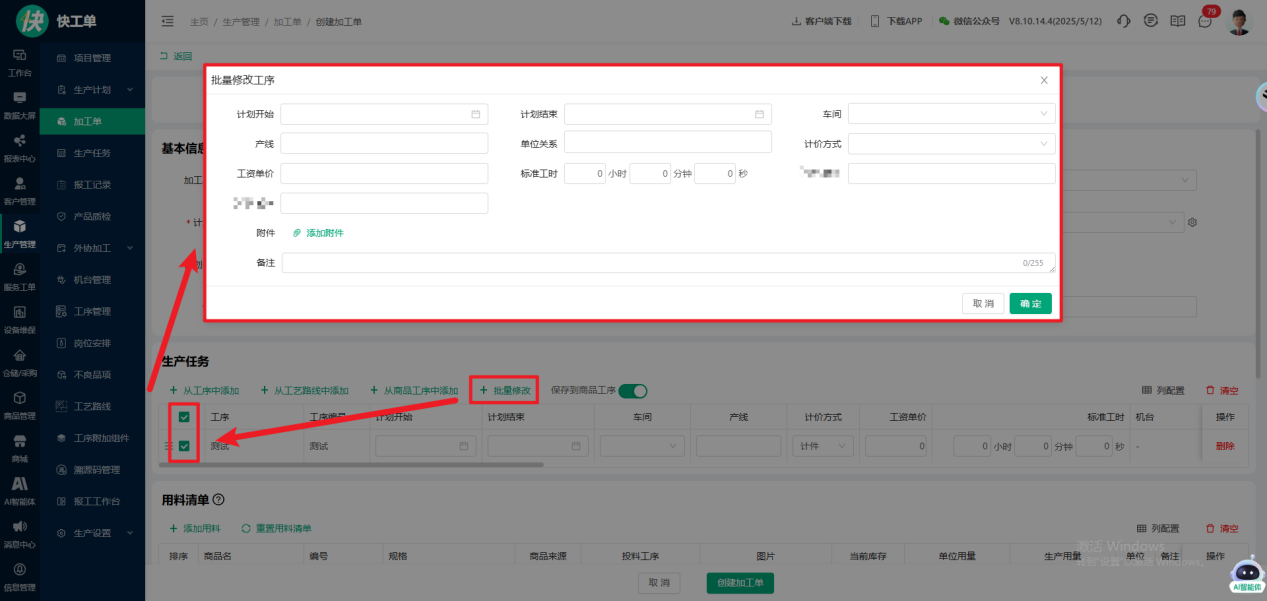Click the AI智能体 sidebar icon
Viewport: 1267px width, 601px height.
point(19,489)
